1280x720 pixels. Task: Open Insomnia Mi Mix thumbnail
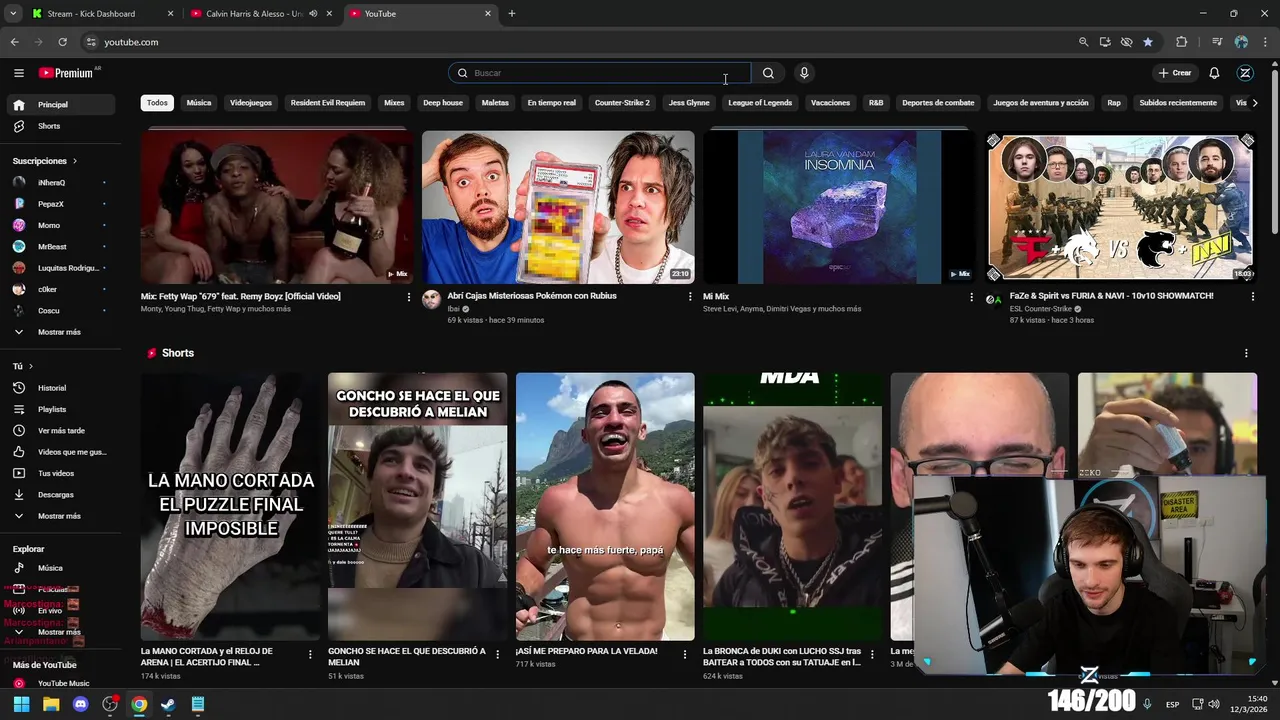(x=839, y=207)
